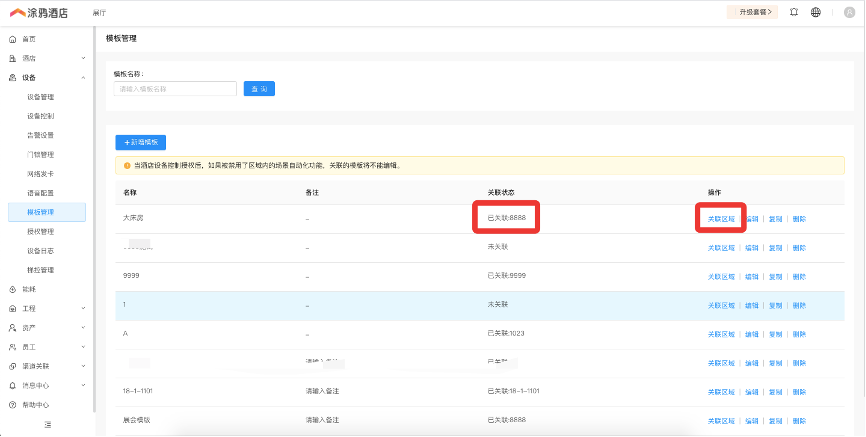The image size is (866, 437).
Task: Click 复制 link for 大床房 row
Action: (775, 219)
